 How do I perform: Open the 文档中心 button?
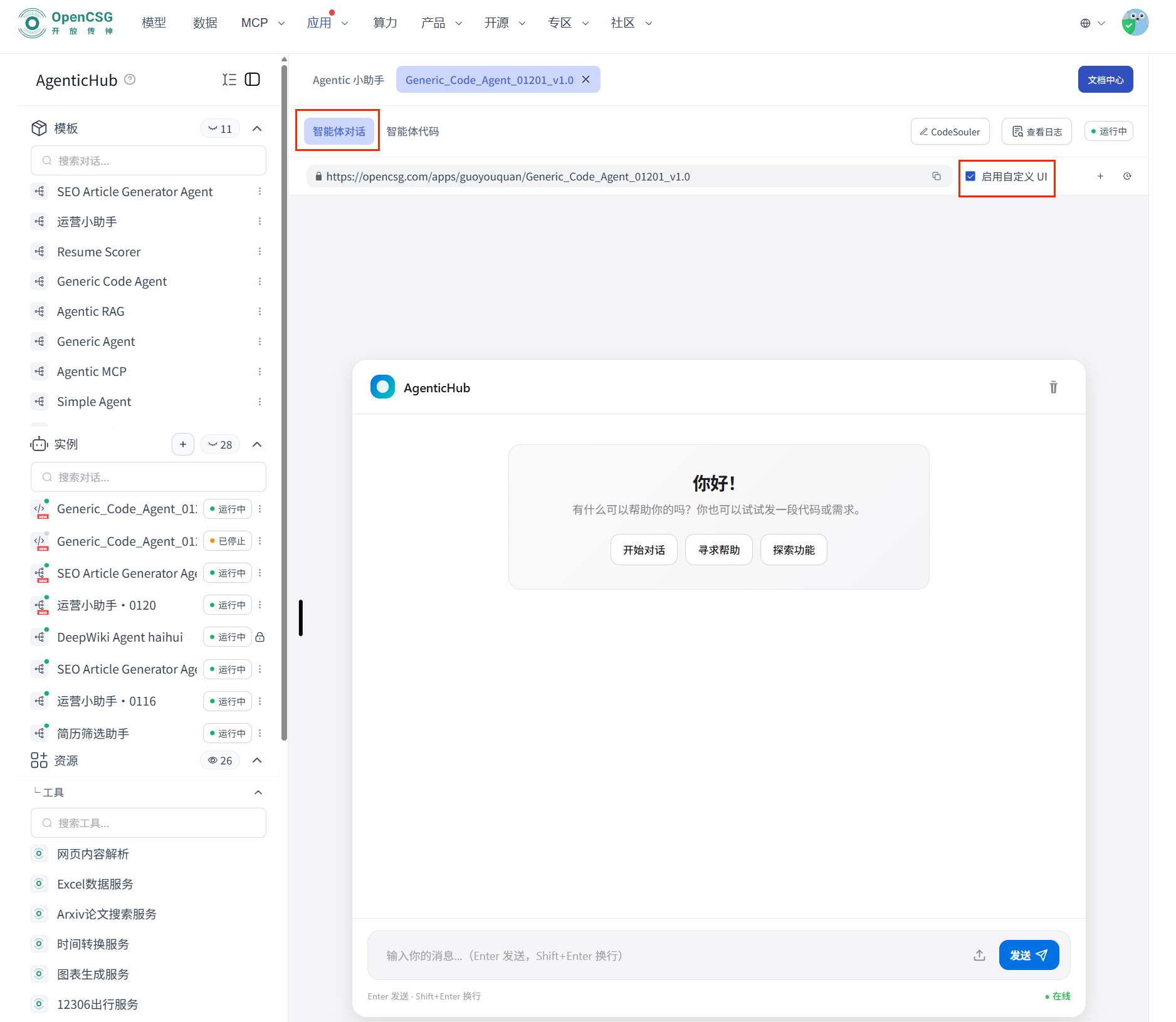click(x=1105, y=80)
